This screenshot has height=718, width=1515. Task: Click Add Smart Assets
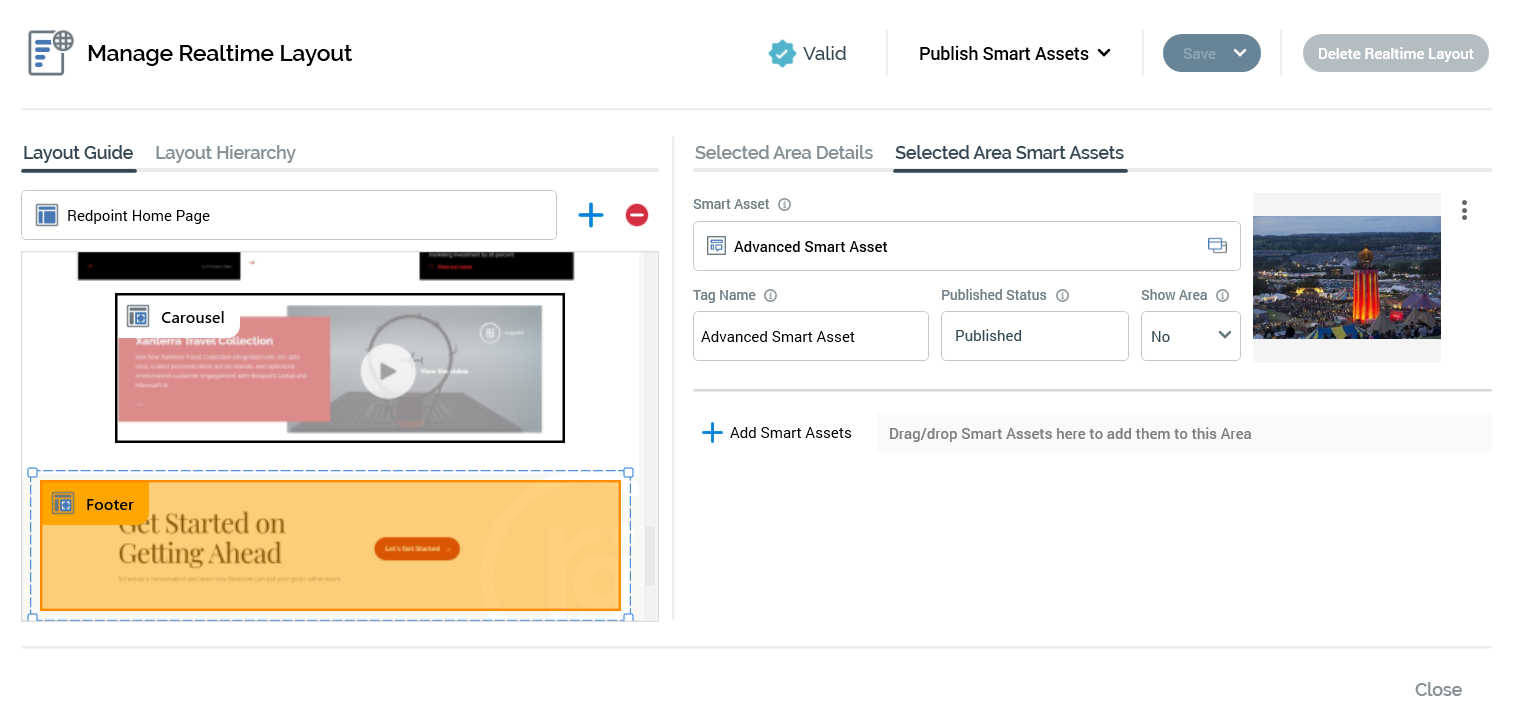pyautogui.click(x=778, y=433)
